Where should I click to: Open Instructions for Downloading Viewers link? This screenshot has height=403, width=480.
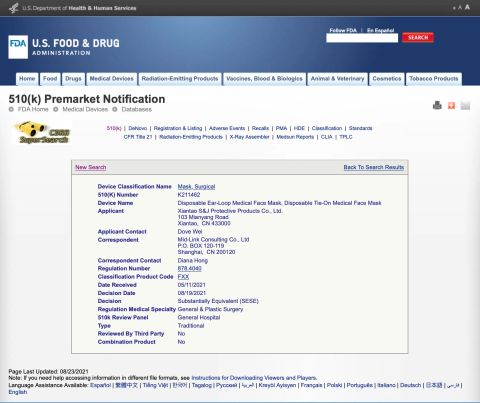click(x=254, y=378)
